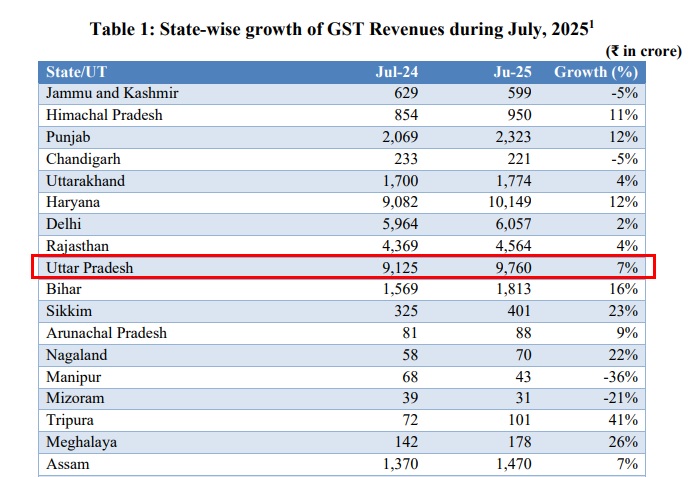Click the Sikkim row label
Image resolution: width=692 pixels, height=477 pixels.
point(68,312)
